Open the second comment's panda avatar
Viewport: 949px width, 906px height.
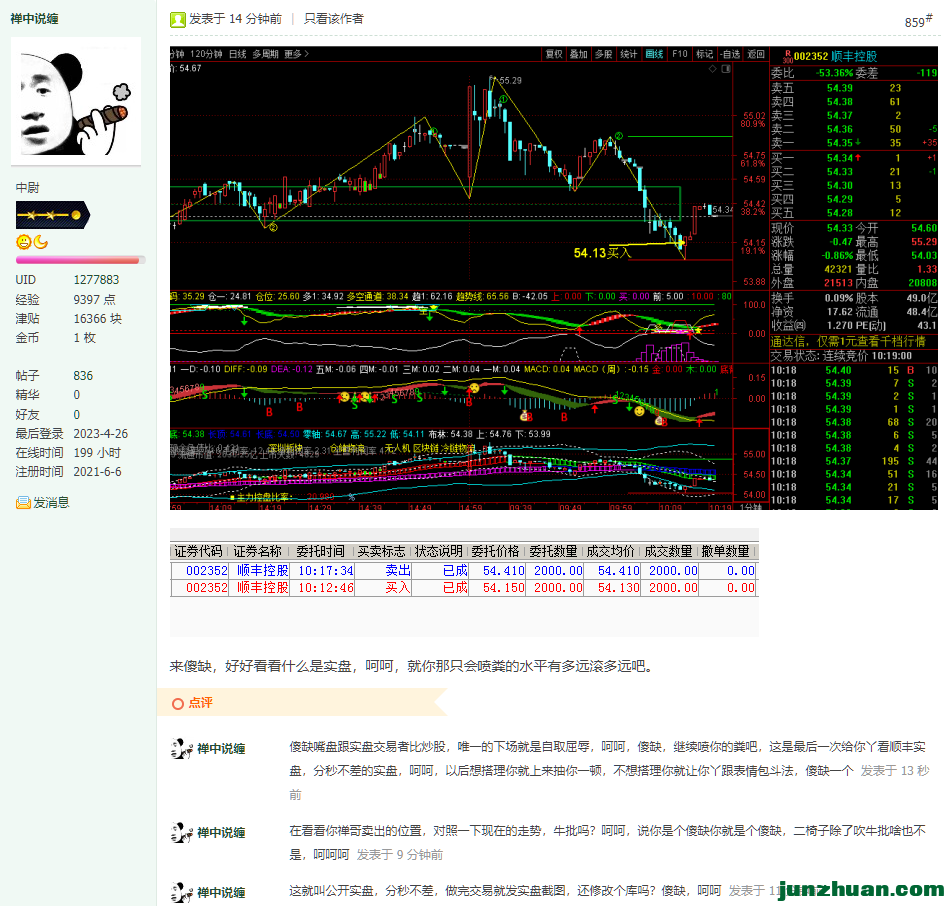[x=180, y=832]
